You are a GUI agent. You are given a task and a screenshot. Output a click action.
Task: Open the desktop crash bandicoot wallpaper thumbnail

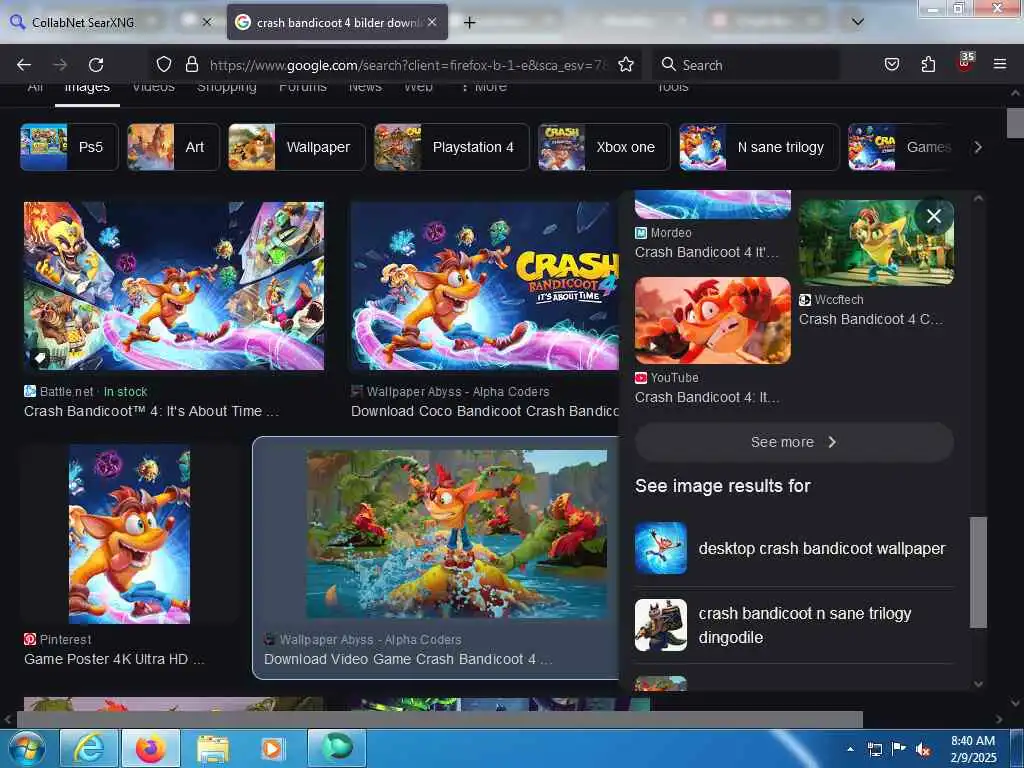[661, 548]
